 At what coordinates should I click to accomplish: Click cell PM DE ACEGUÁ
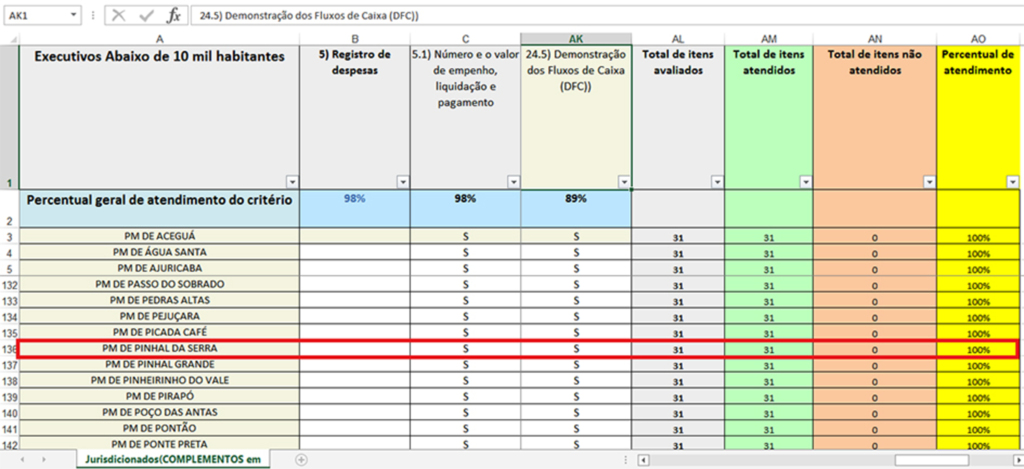pyautogui.click(x=159, y=236)
